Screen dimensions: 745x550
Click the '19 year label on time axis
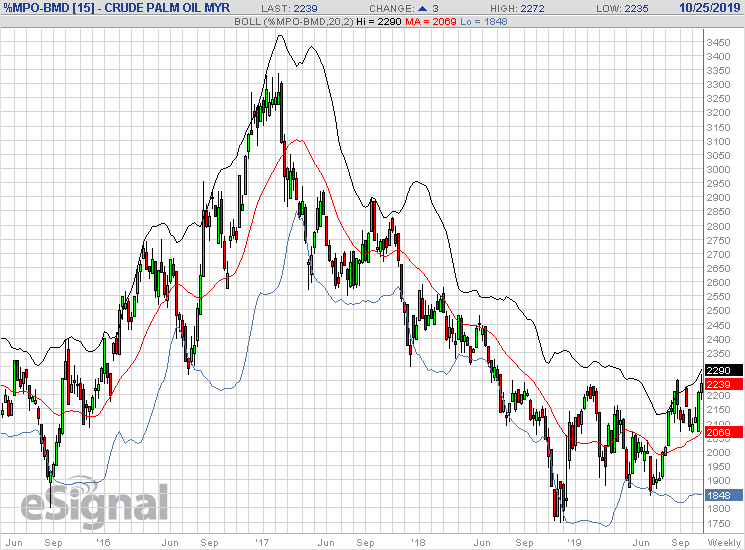click(x=574, y=542)
